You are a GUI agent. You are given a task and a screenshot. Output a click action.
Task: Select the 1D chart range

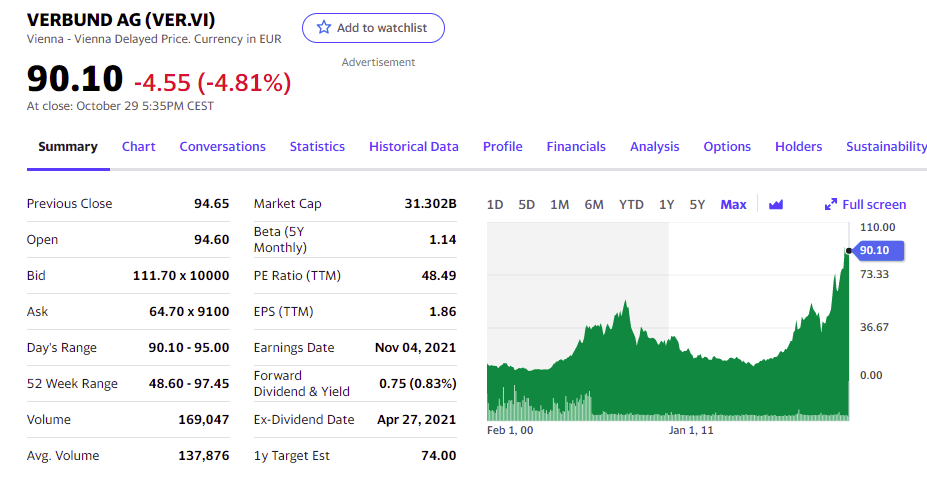(x=495, y=204)
